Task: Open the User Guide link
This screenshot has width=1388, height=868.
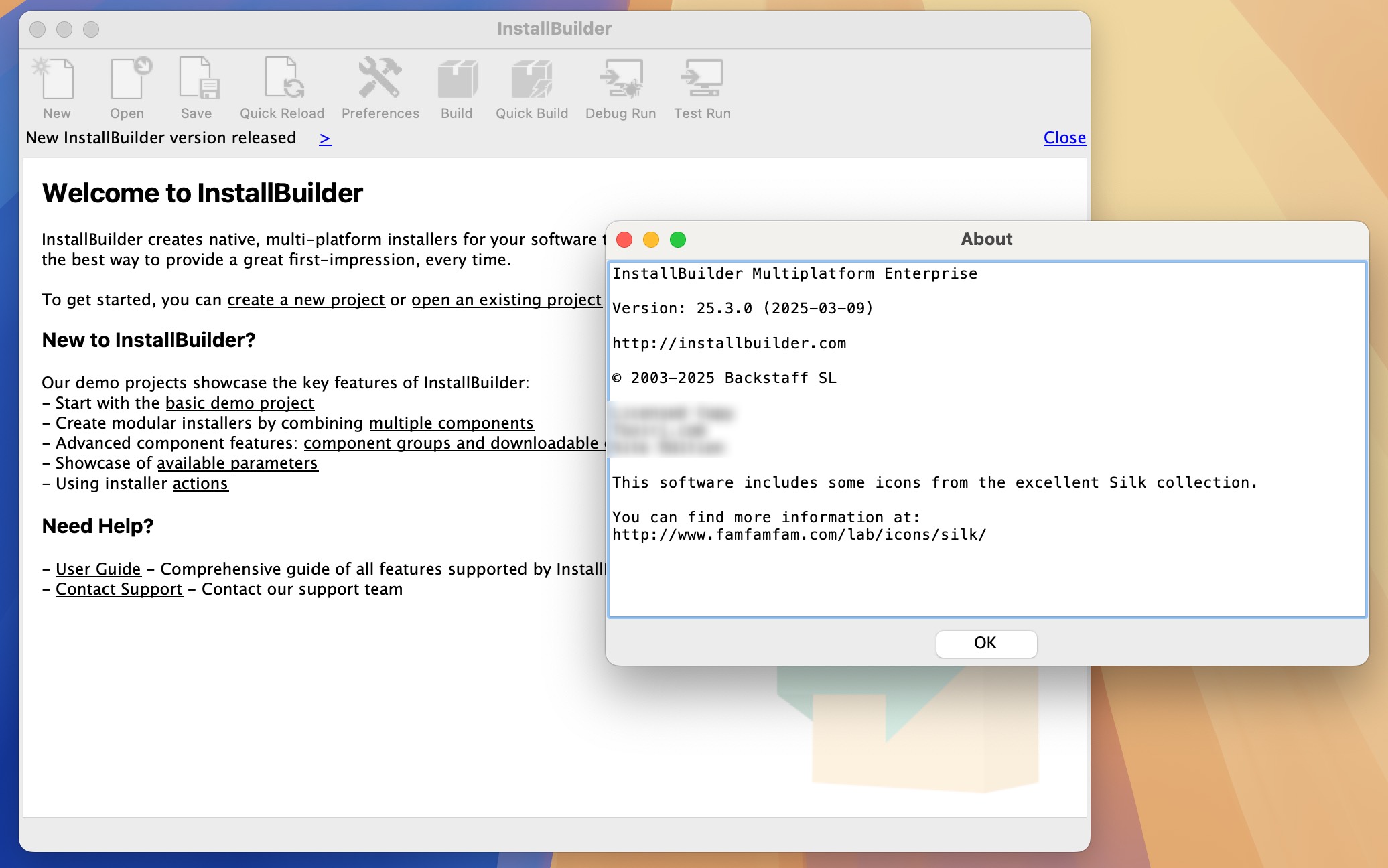Action: coord(98,569)
